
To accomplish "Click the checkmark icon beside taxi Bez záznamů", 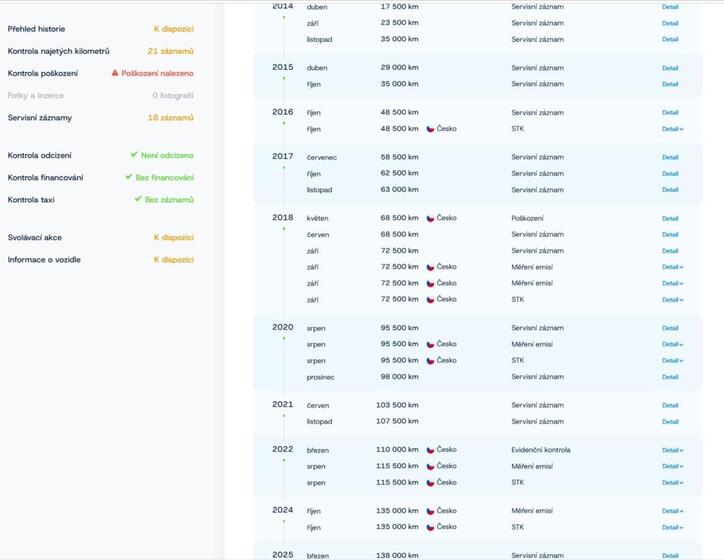I will (138, 199).
